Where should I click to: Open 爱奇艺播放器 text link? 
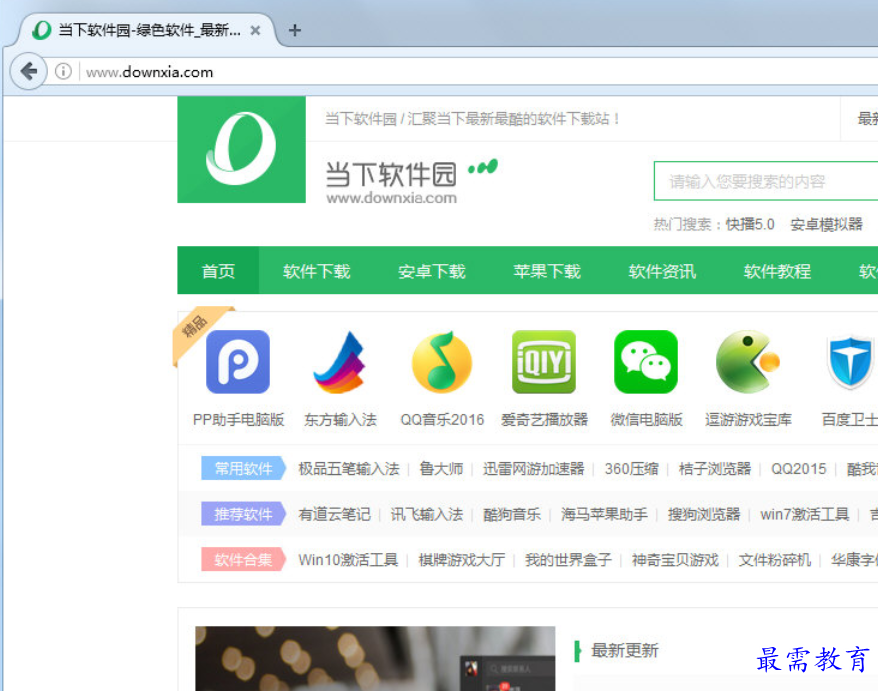(x=544, y=419)
